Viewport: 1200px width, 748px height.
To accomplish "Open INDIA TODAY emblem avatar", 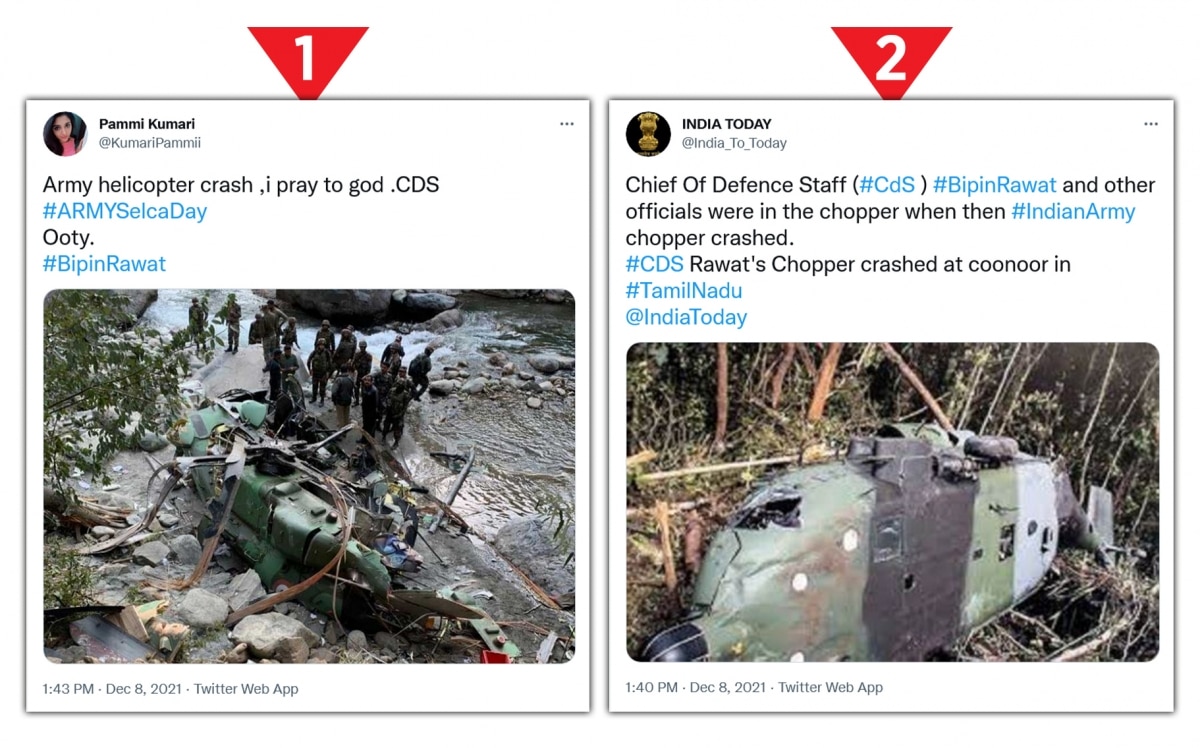I will 648,134.
